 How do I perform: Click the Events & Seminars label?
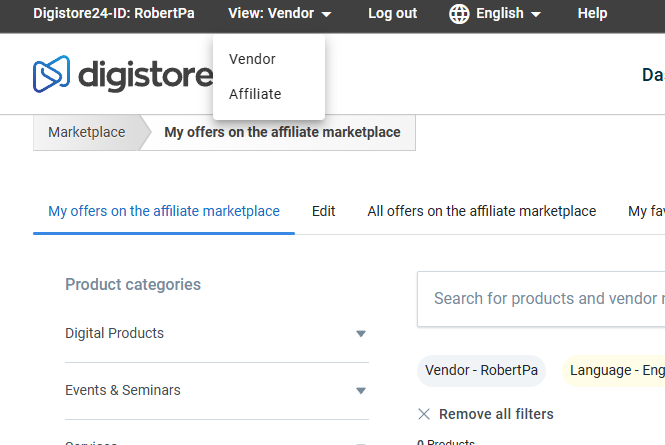click(123, 390)
